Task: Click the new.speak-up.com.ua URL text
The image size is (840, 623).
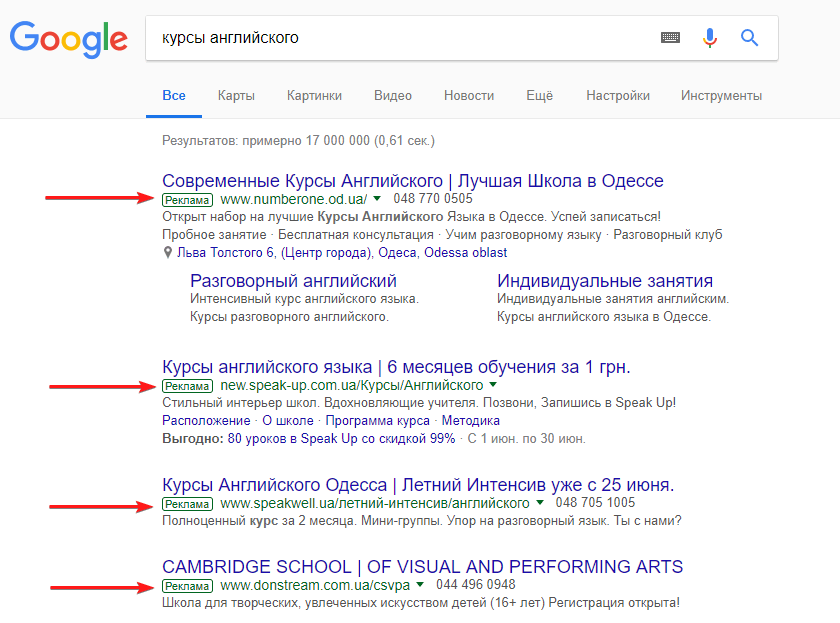Action: point(352,385)
